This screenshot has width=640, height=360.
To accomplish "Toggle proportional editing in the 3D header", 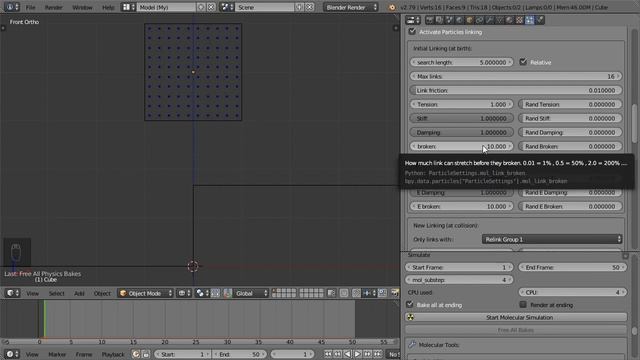I will pos(344,293).
